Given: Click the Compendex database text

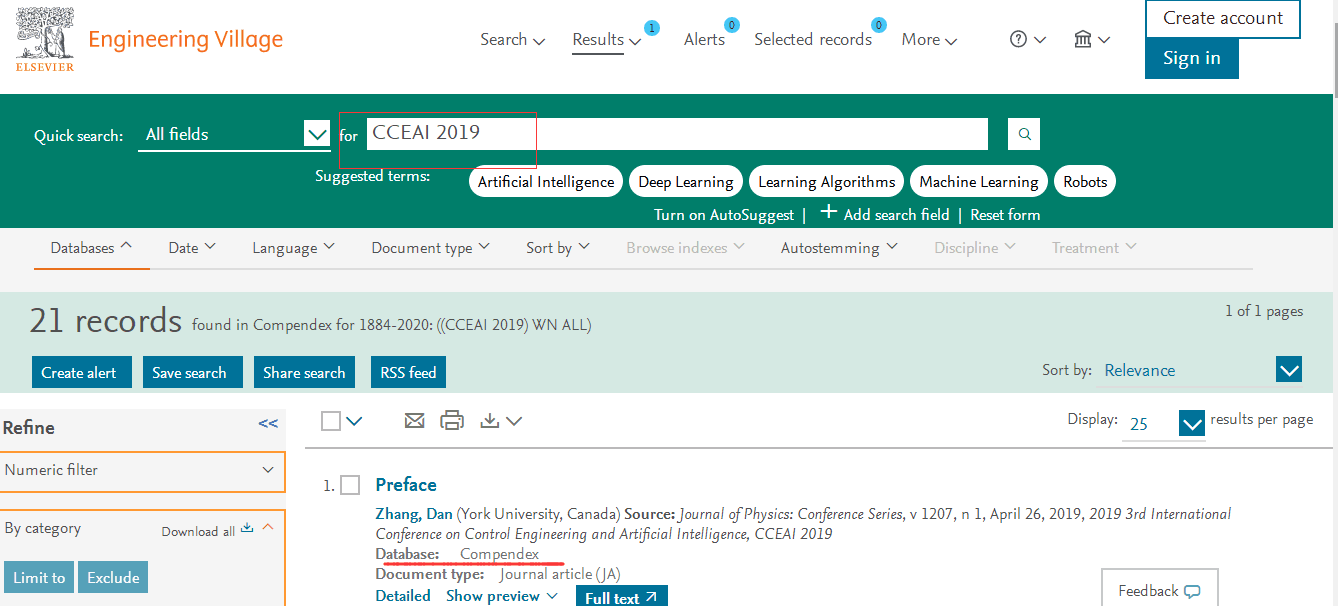Looking at the screenshot, I should [499, 554].
